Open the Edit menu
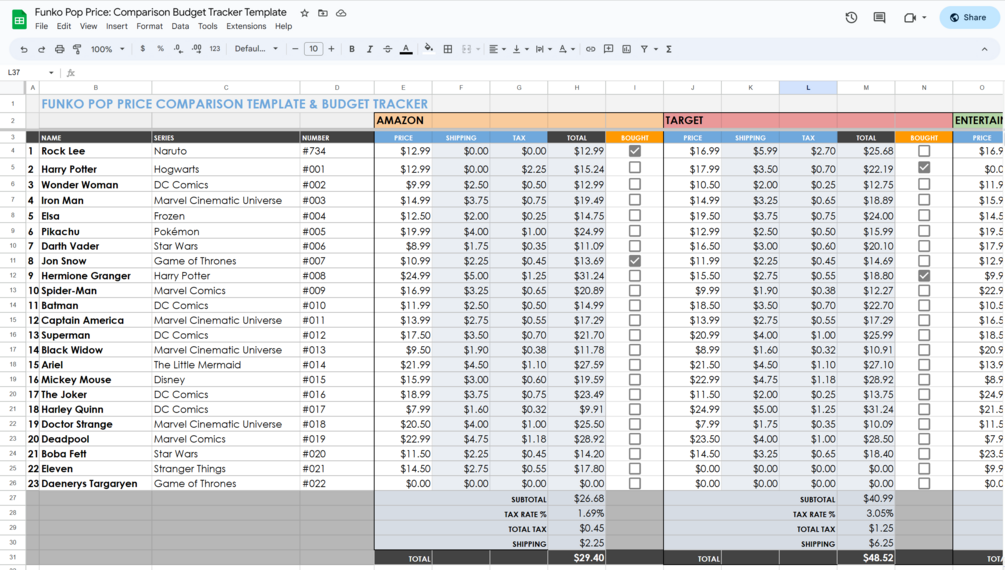This screenshot has width=1005, height=570. 63,26
